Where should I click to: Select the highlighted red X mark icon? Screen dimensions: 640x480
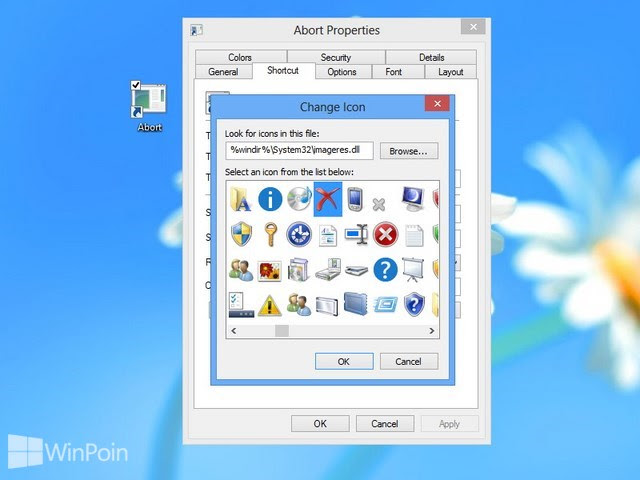(x=328, y=199)
